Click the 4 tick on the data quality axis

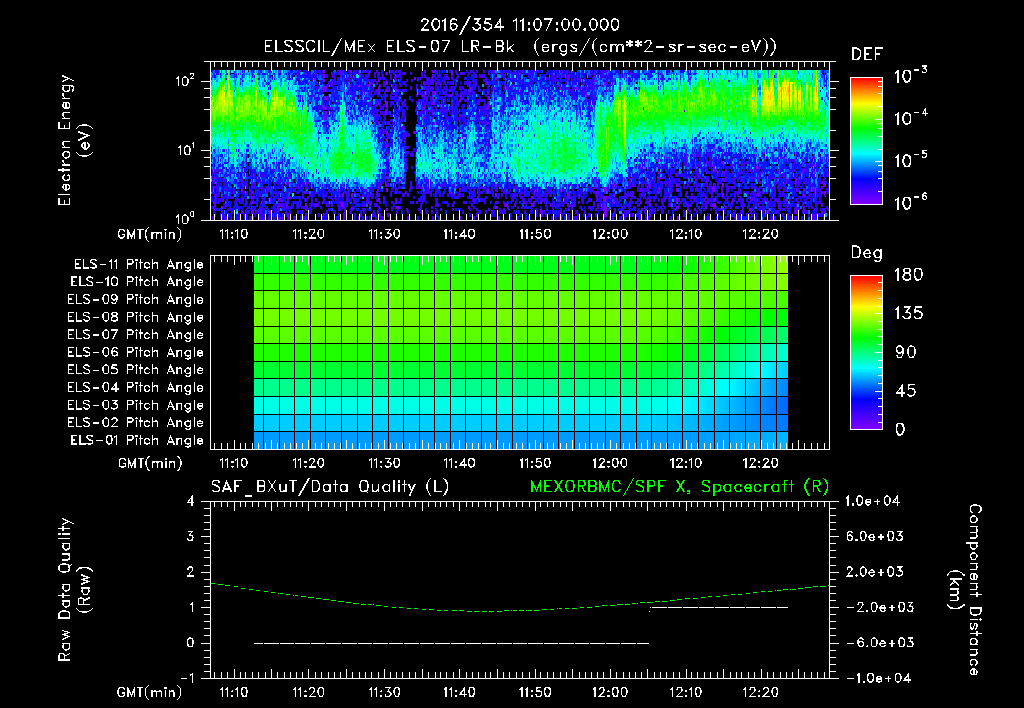[x=191, y=501]
